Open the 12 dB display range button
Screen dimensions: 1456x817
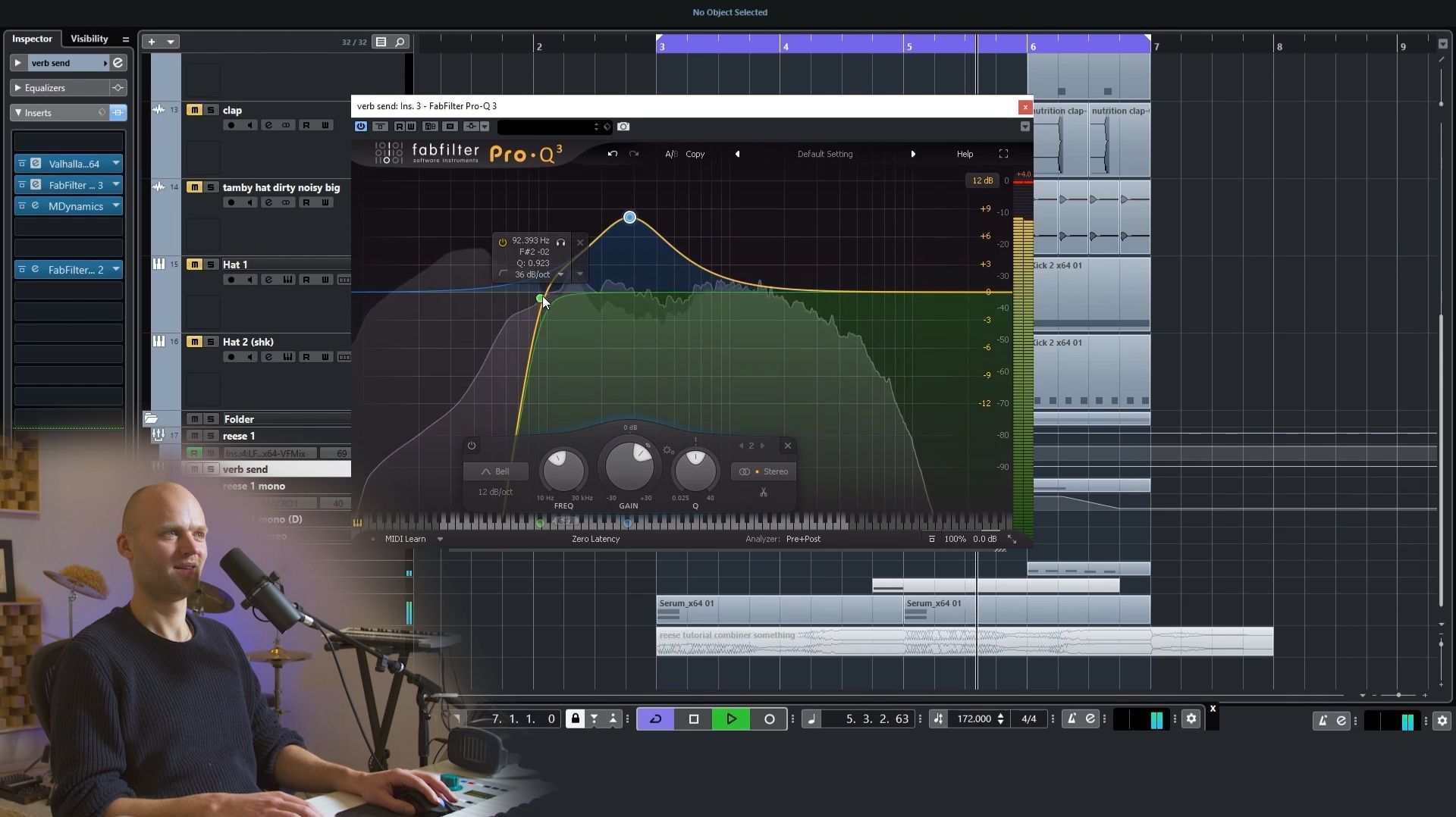point(982,180)
